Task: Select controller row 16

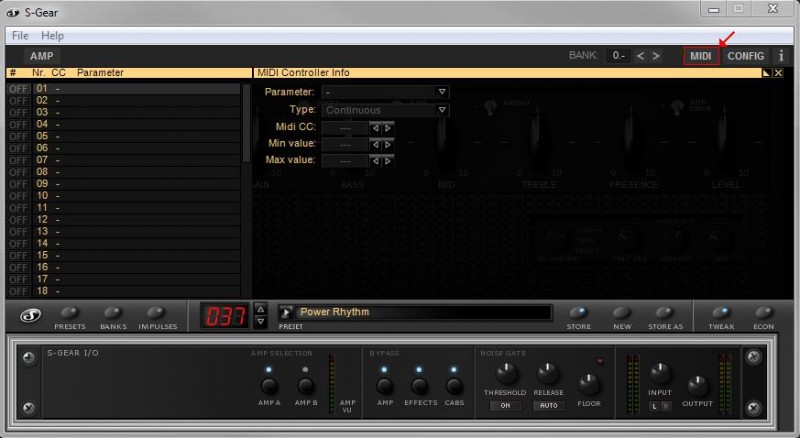Action: coord(136,267)
